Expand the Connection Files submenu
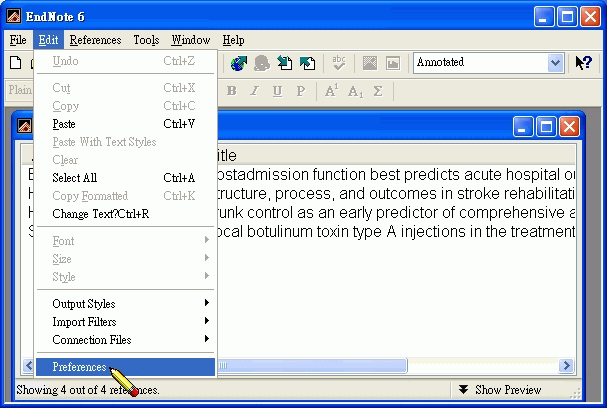The width and height of the screenshot is (607, 408). [125, 339]
